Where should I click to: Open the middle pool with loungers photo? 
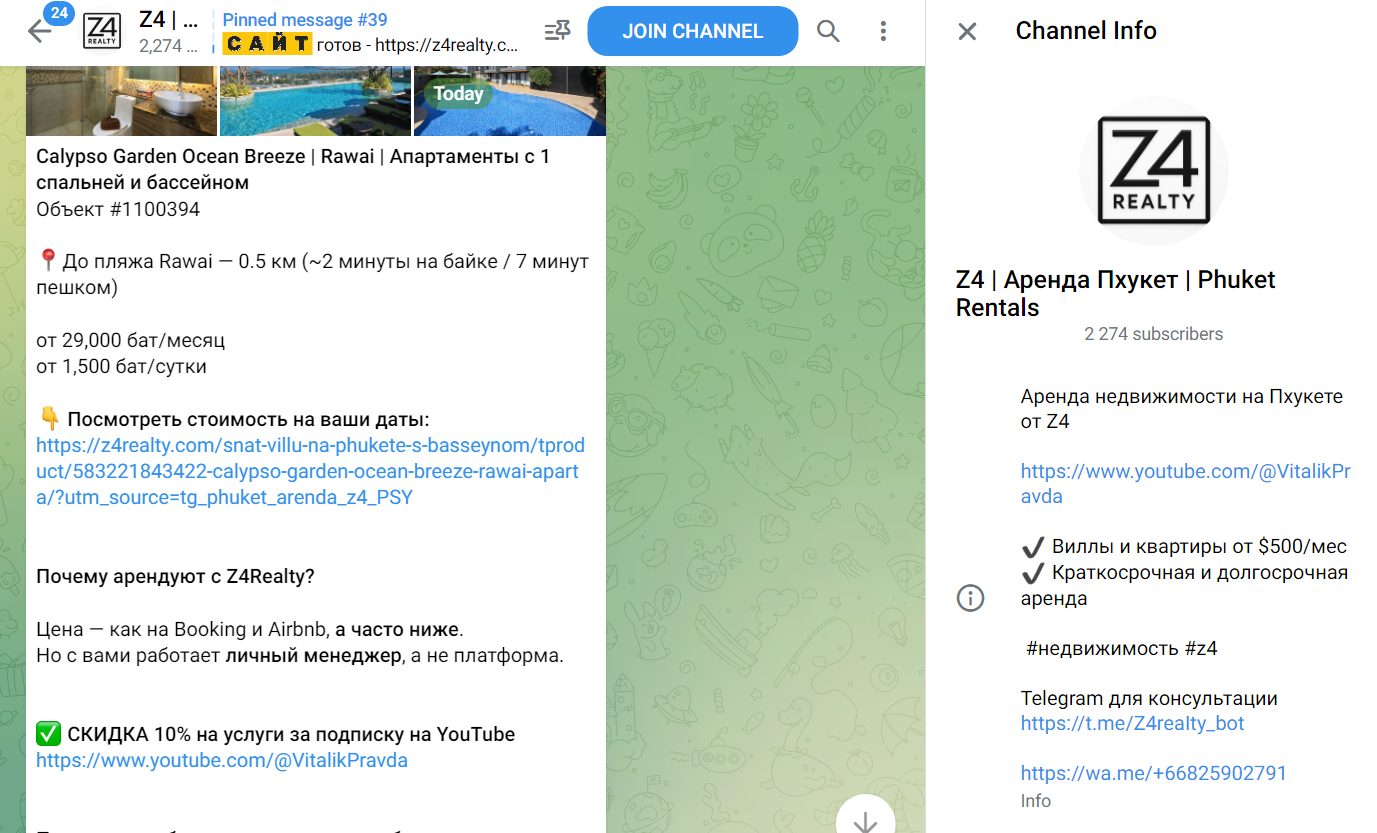315,100
